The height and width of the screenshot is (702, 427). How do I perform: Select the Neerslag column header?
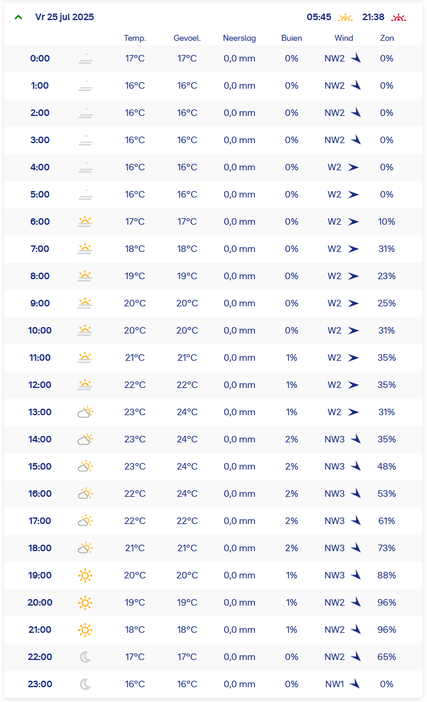click(239, 38)
